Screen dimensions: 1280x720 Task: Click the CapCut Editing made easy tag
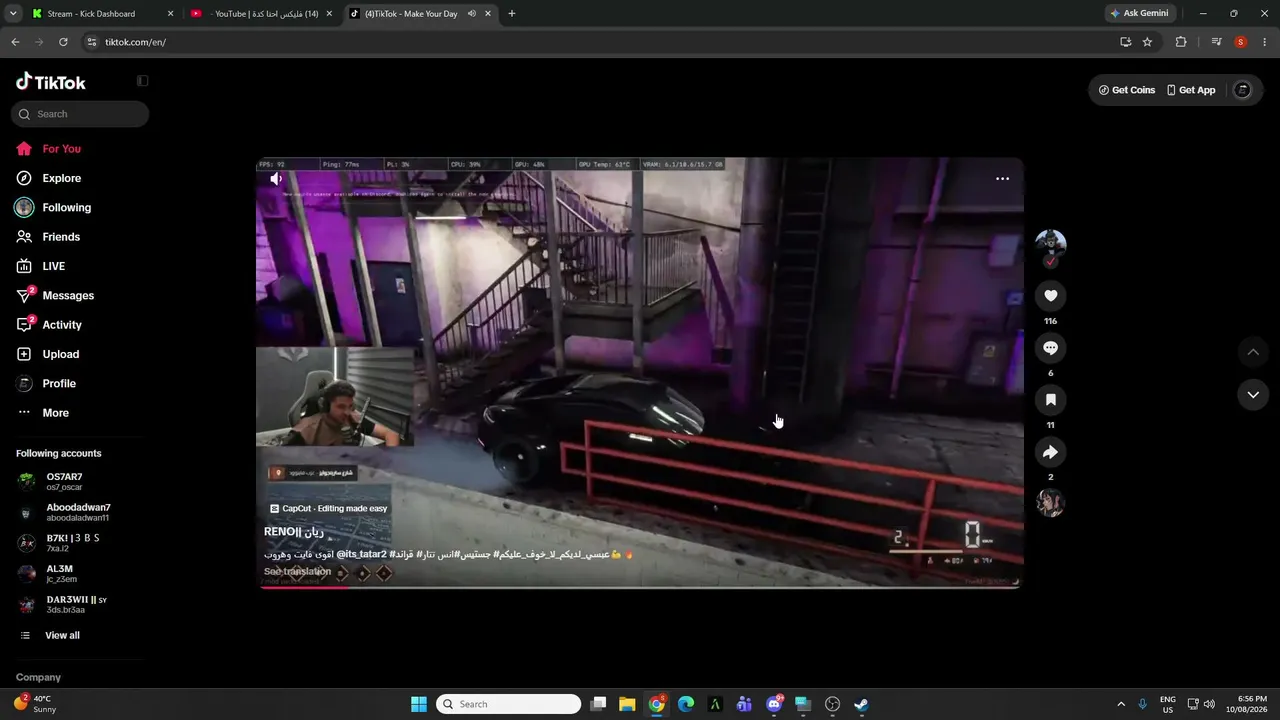coord(329,509)
